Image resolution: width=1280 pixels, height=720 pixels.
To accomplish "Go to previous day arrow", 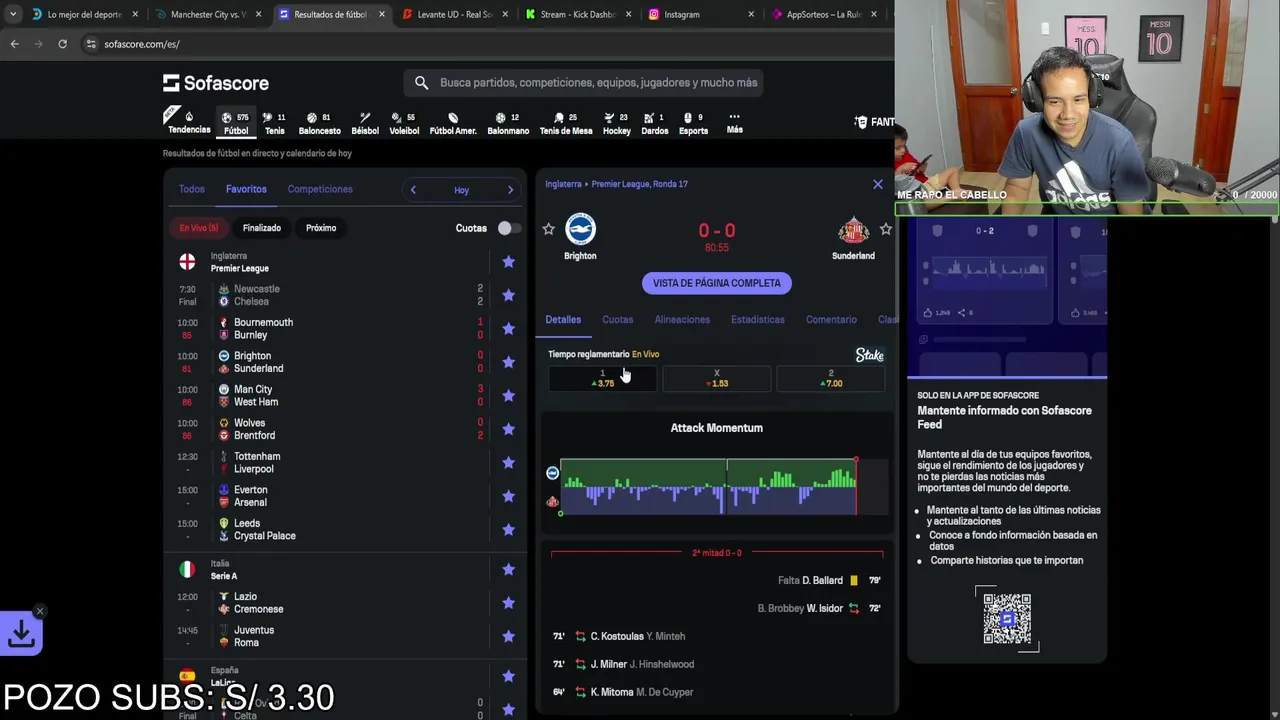I will 413,190.
